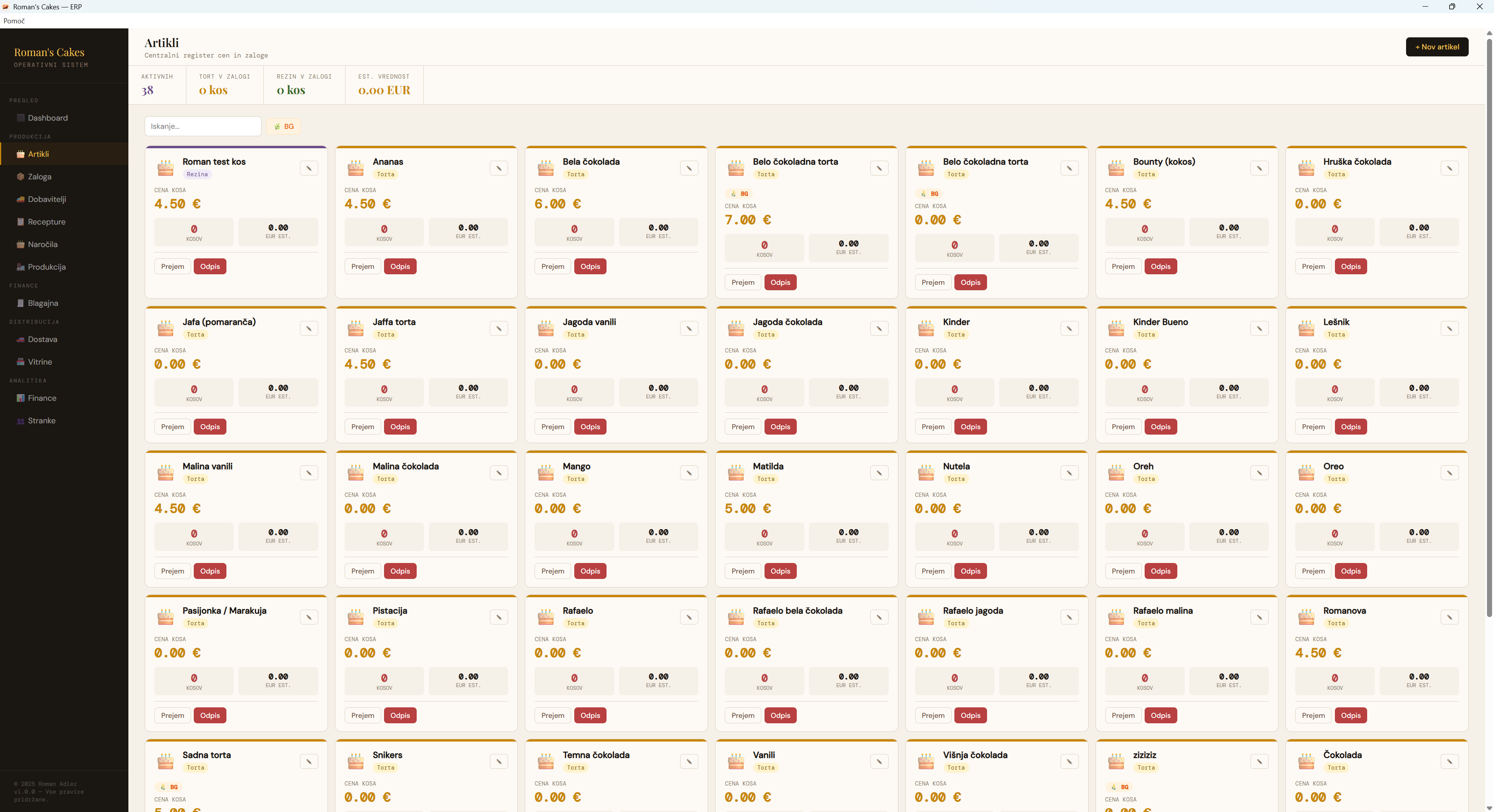Switch to Naročila section

pyautogui.click(x=64, y=245)
